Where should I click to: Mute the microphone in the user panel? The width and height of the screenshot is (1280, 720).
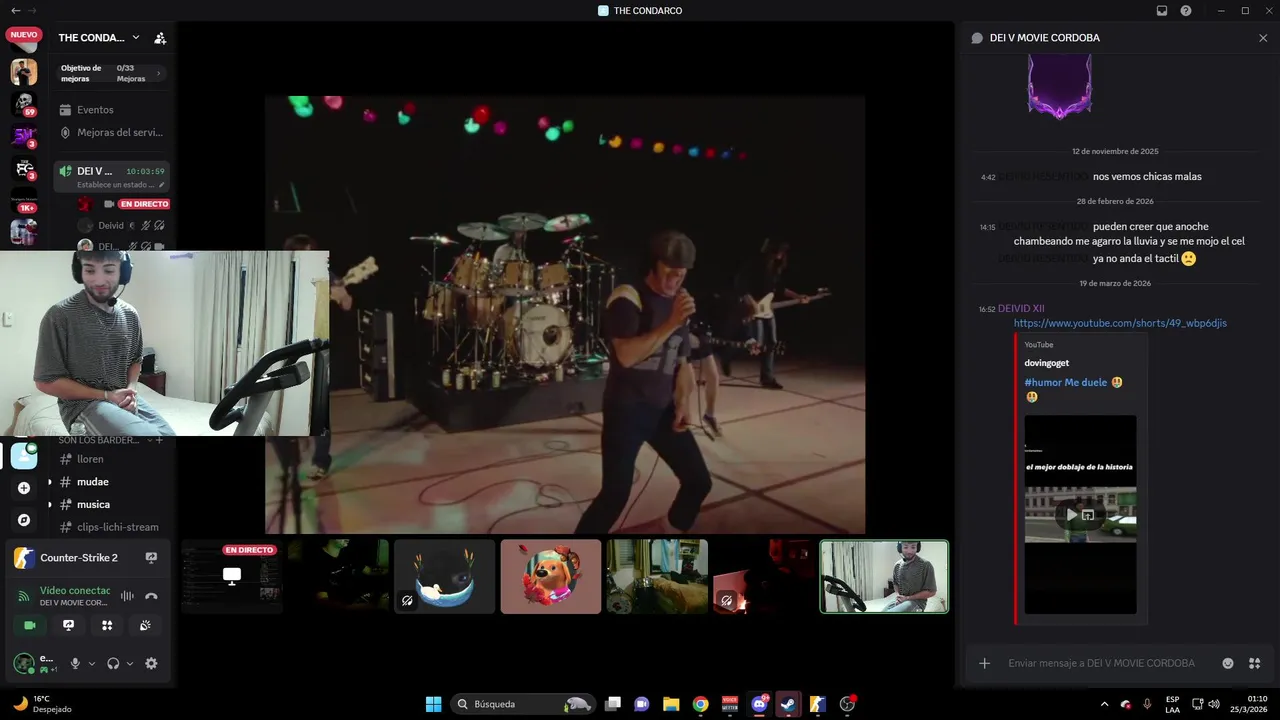tap(75, 663)
